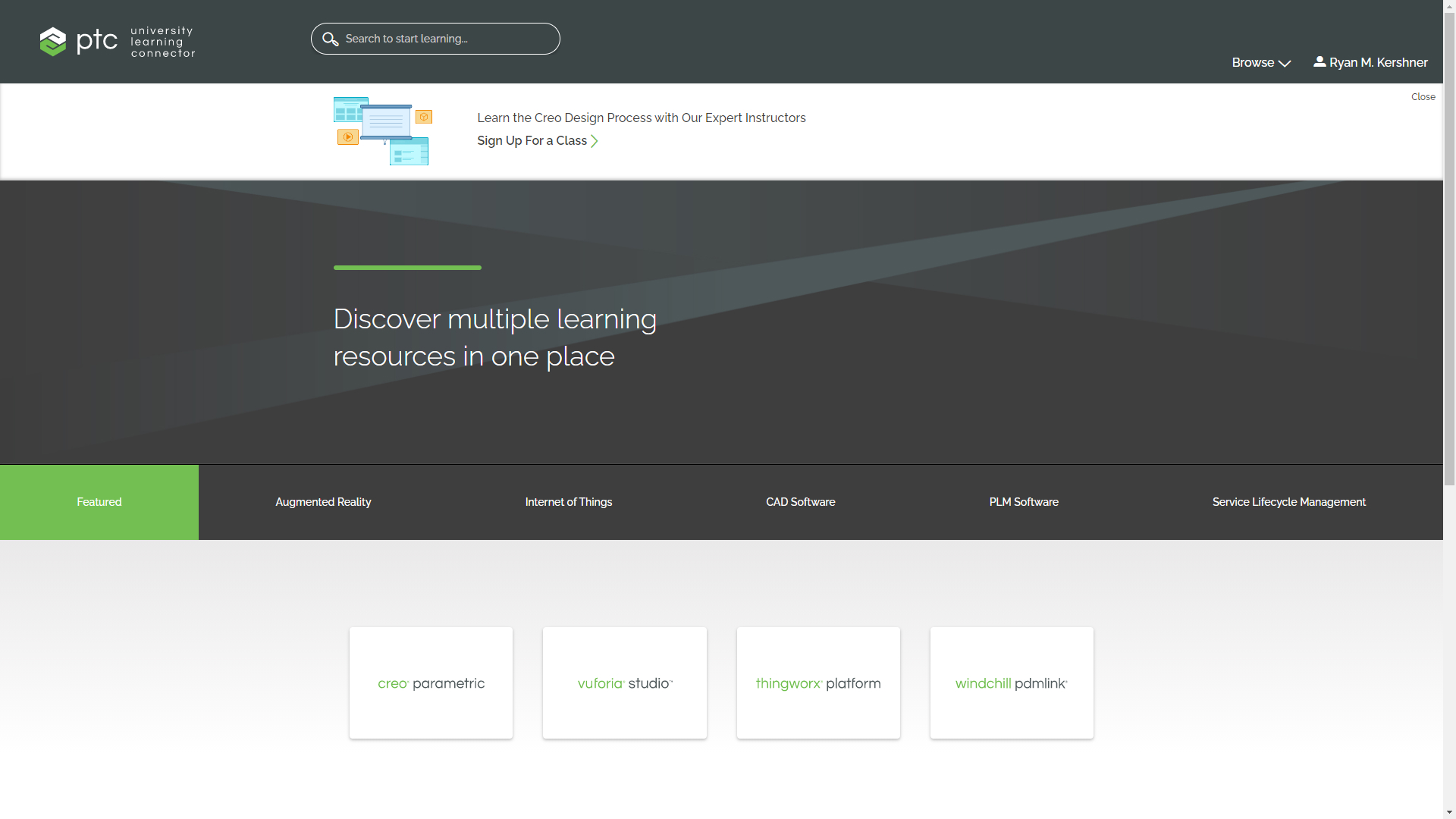The height and width of the screenshot is (819, 1456).
Task: Click the PTC University Learning Connector logo
Action: pos(118,42)
